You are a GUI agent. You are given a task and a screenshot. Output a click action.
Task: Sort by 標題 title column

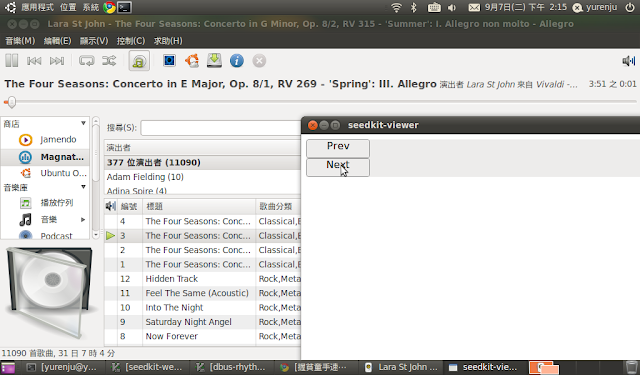pyautogui.click(x=199, y=206)
